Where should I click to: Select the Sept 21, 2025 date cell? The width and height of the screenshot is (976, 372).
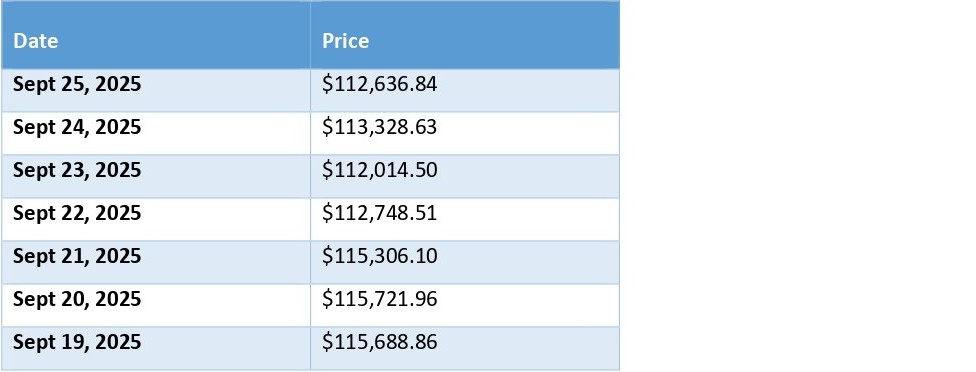156,263
